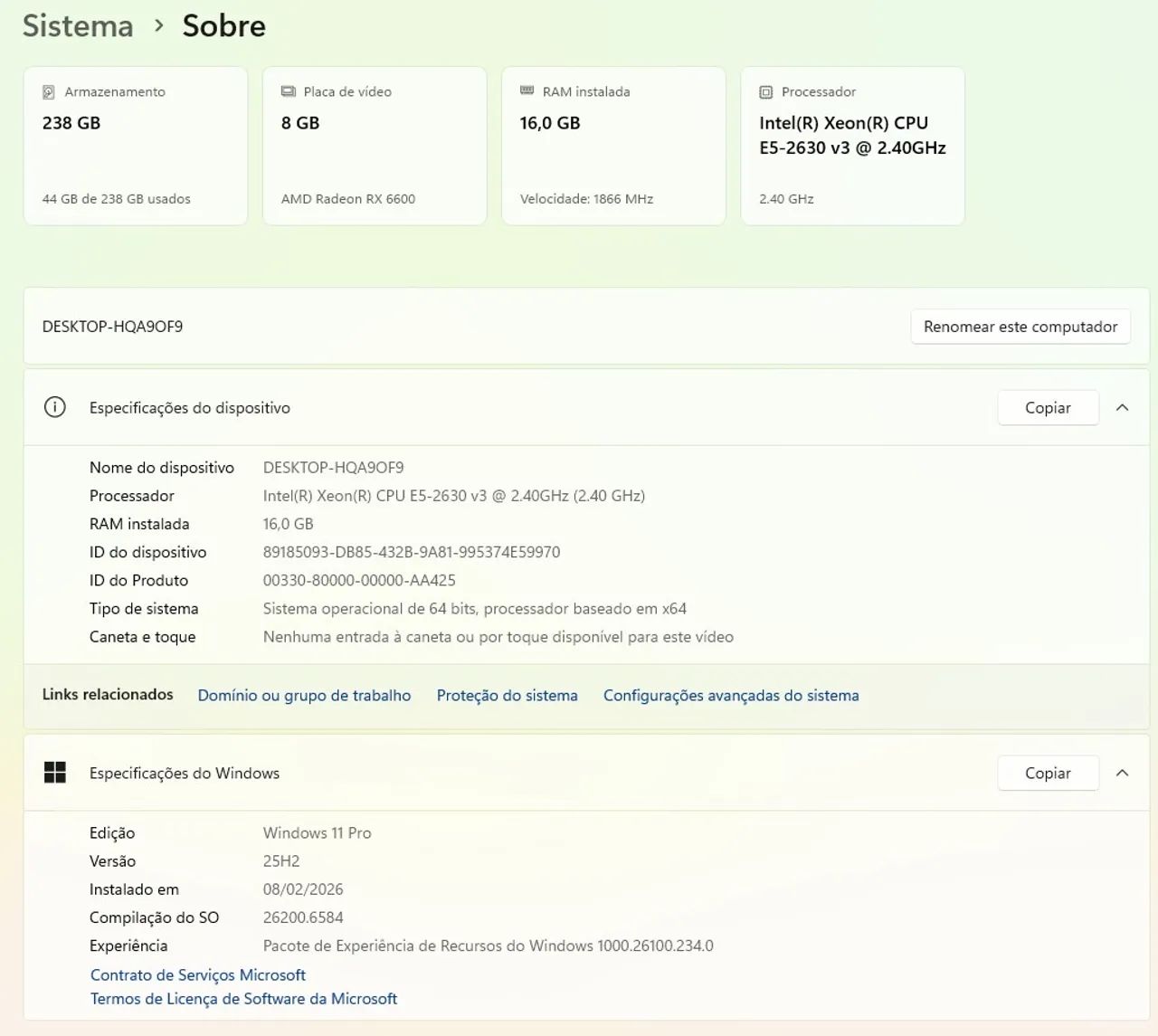The image size is (1158, 1036).
Task: Go back to Sistema in breadcrumb
Action: coord(78,26)
